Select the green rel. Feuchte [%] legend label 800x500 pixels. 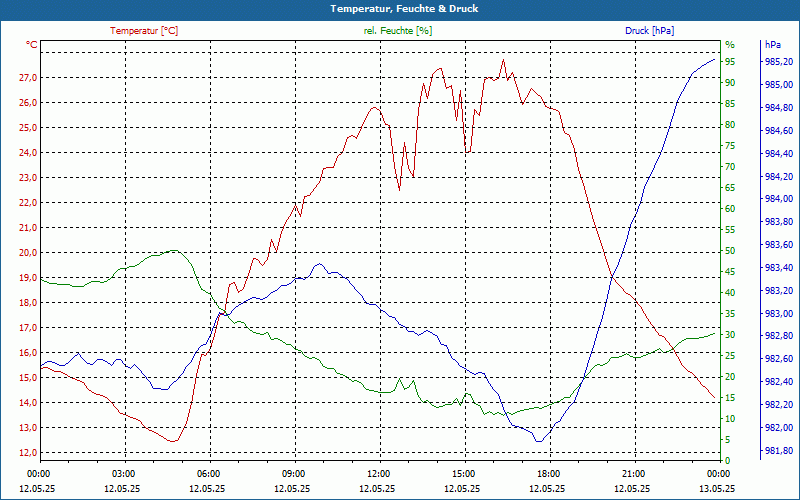[397, 31]
